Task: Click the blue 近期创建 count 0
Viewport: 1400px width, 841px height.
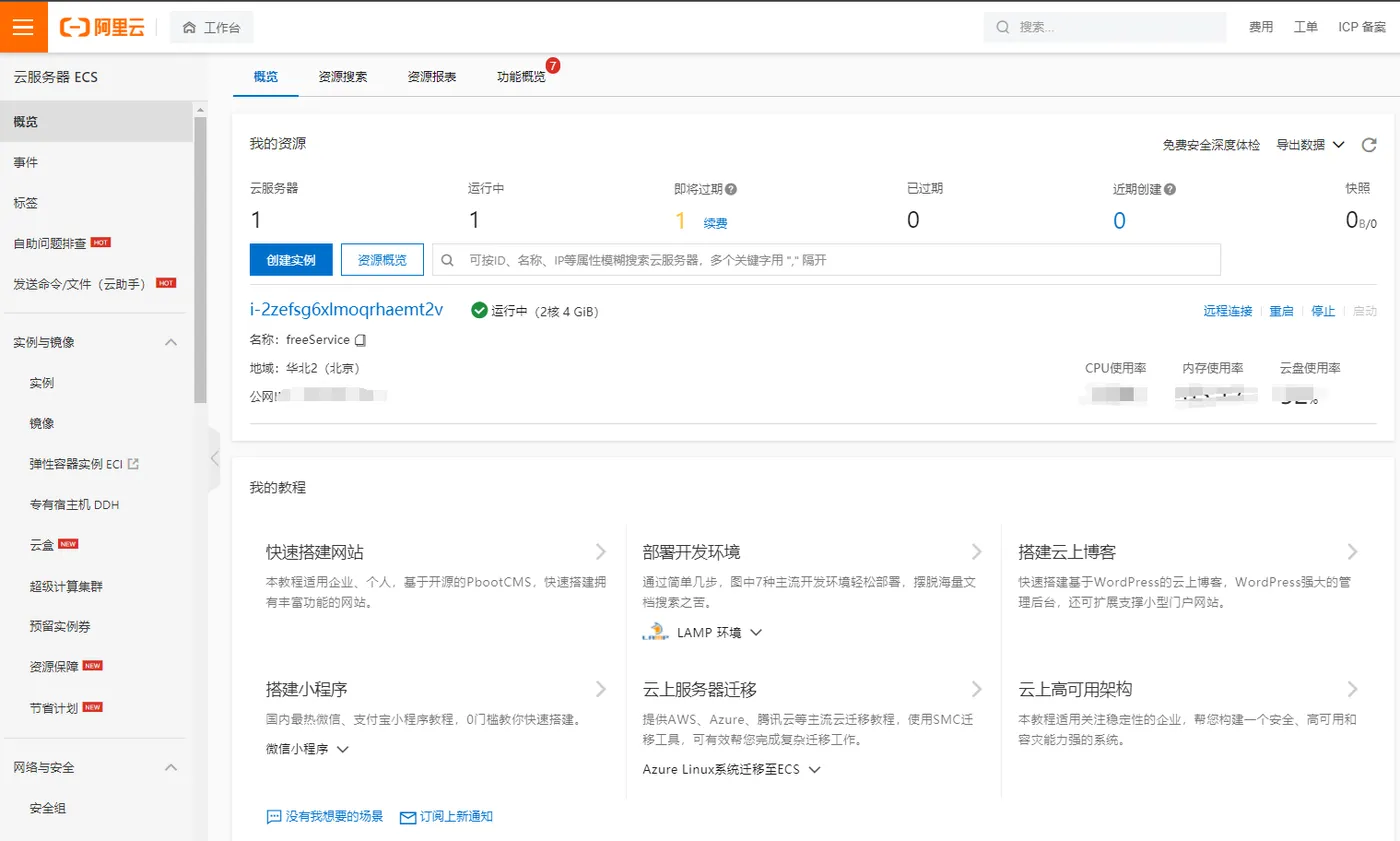Action: click(x=1119, y=221)
